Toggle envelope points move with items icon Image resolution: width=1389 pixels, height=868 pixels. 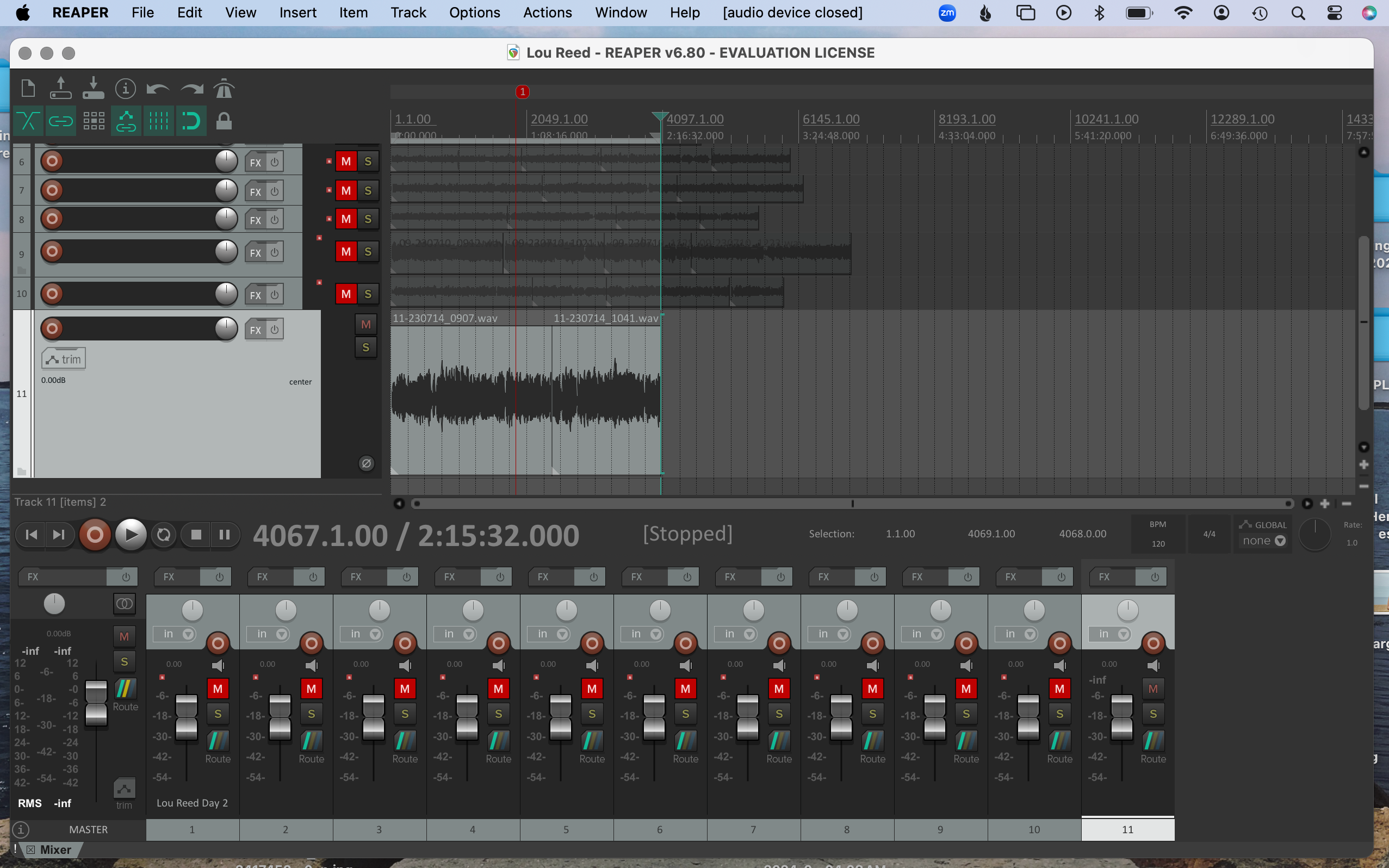pyautogui.click(x=126, y=121)
